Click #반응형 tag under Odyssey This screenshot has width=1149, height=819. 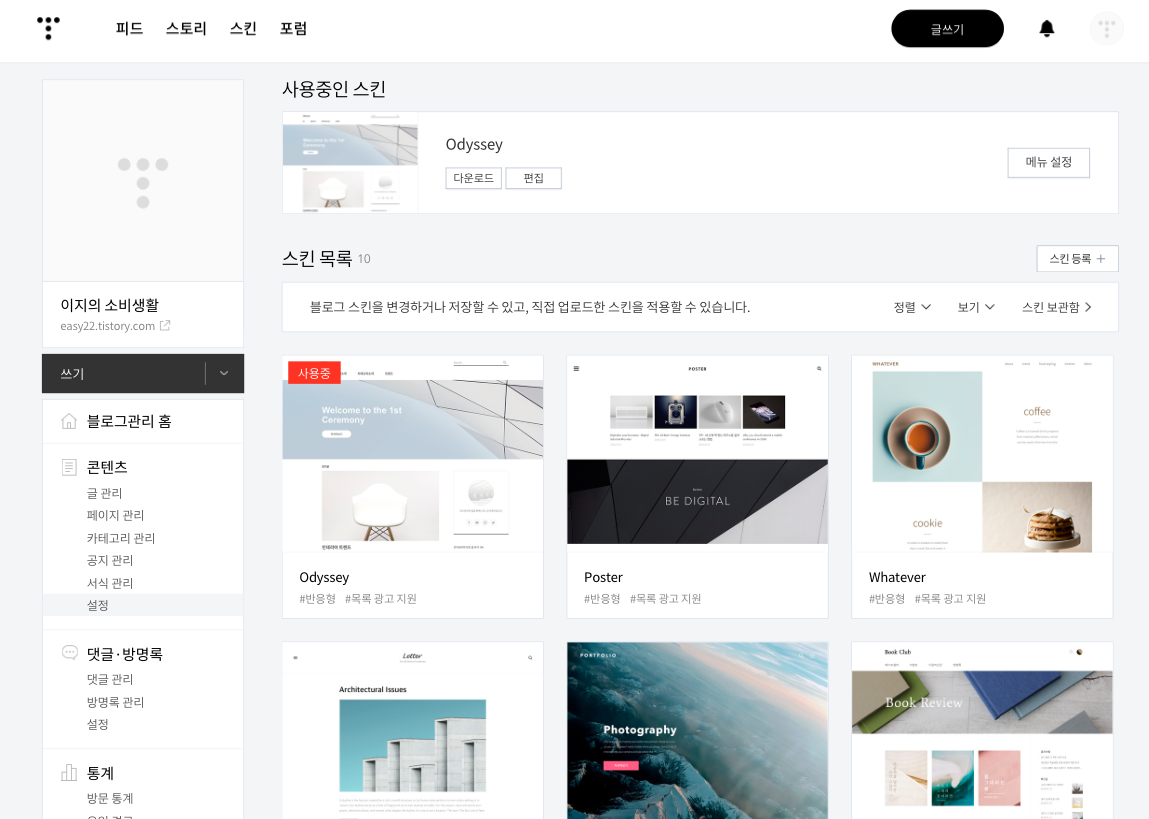pyautogui.click(x=317, y=598)
